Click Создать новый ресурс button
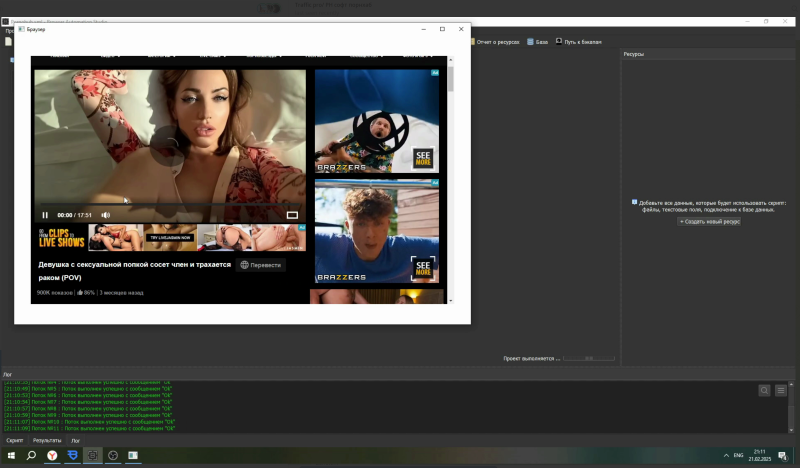The image size is (800, 468). (x=709, y=221)
